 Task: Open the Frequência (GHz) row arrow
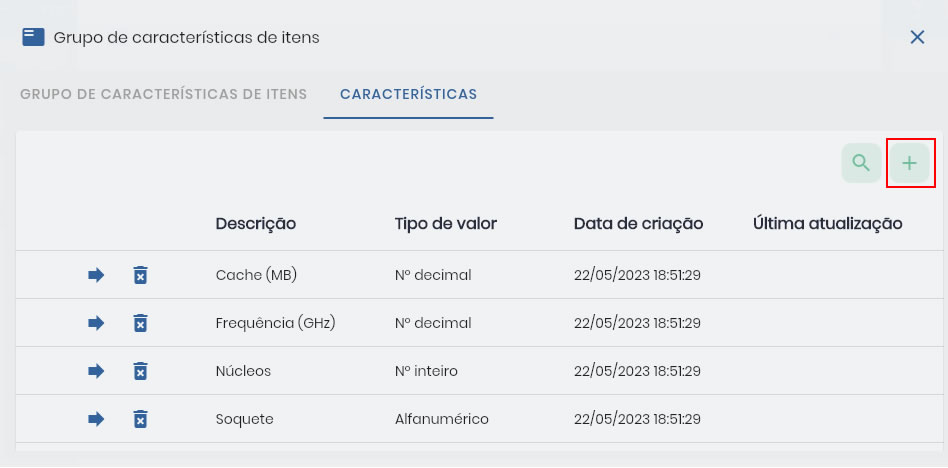tap(96, 323)
